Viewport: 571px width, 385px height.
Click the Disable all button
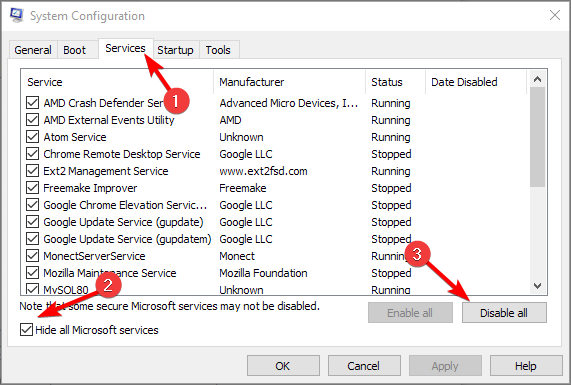[504, 313]
